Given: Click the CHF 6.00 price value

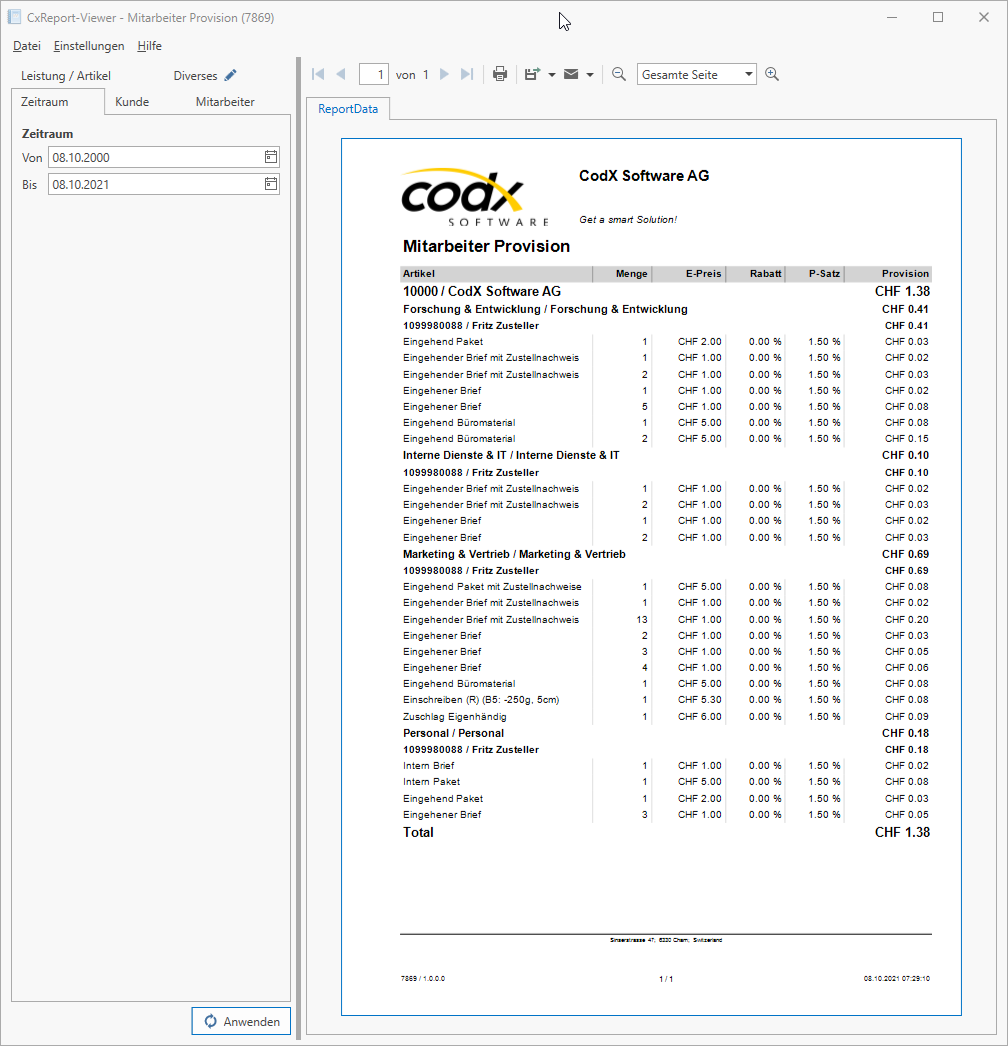Looking at the screenshot, I should click(699, 716).
